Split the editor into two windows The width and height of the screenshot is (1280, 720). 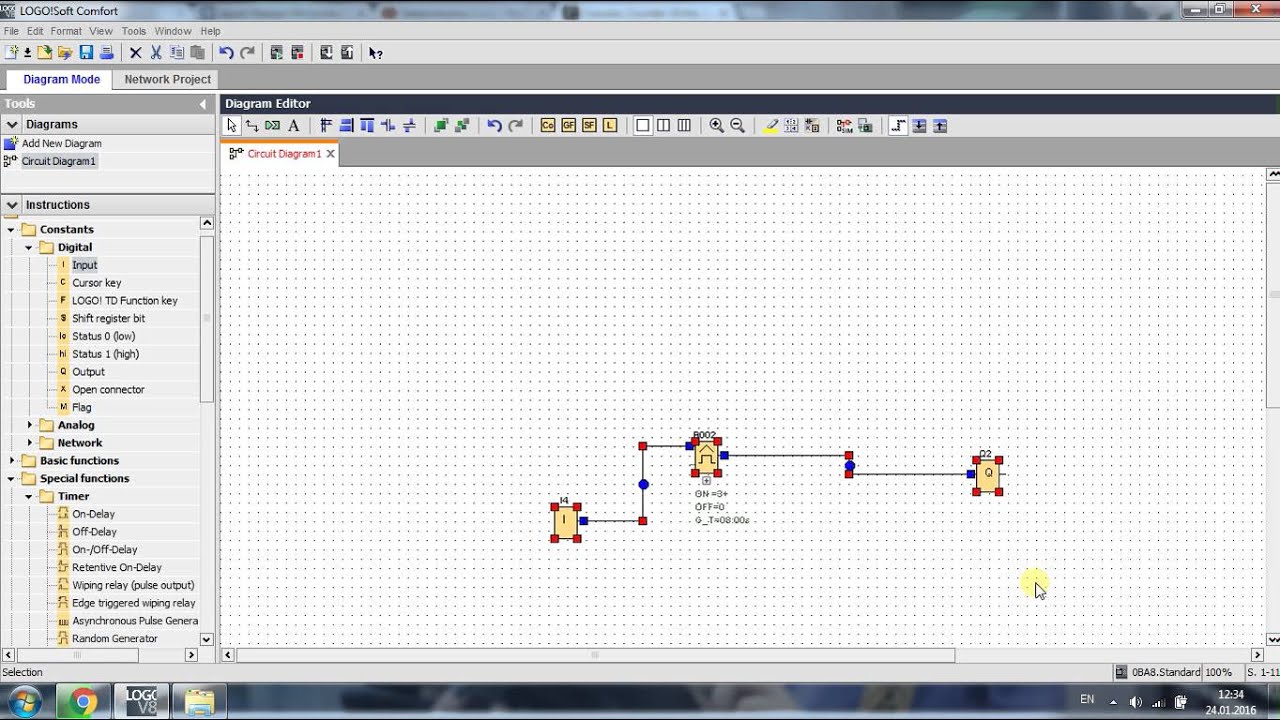(x=663, y=125)
